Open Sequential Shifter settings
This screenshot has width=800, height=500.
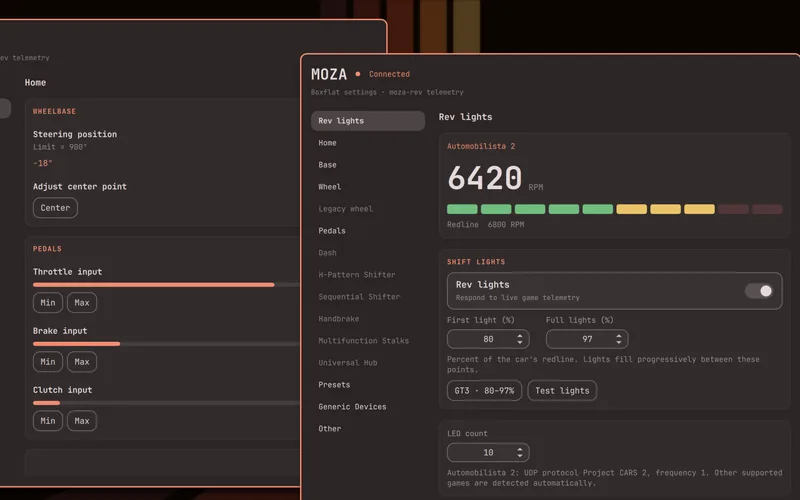point(359,296)
